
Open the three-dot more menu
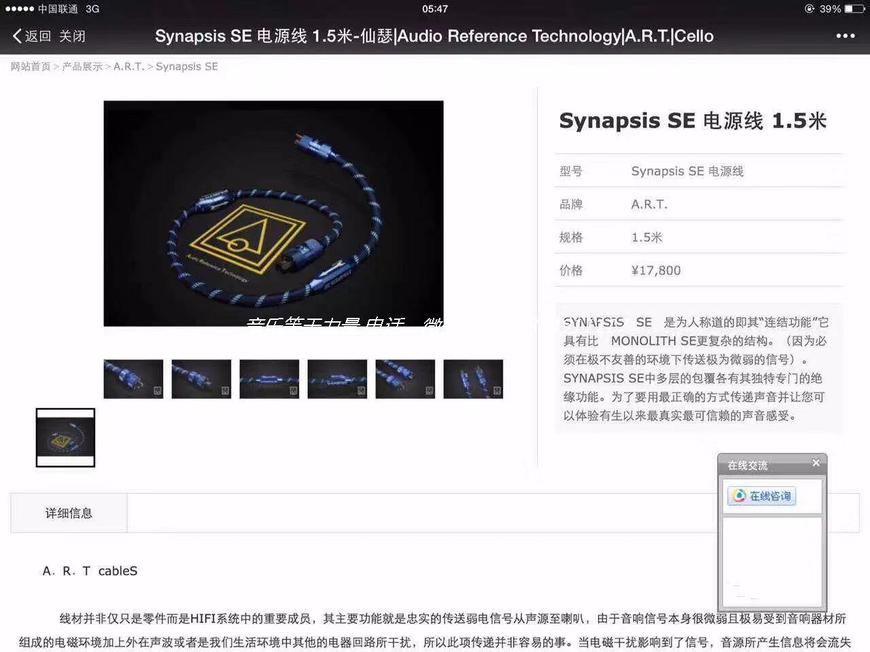(845, 36)
